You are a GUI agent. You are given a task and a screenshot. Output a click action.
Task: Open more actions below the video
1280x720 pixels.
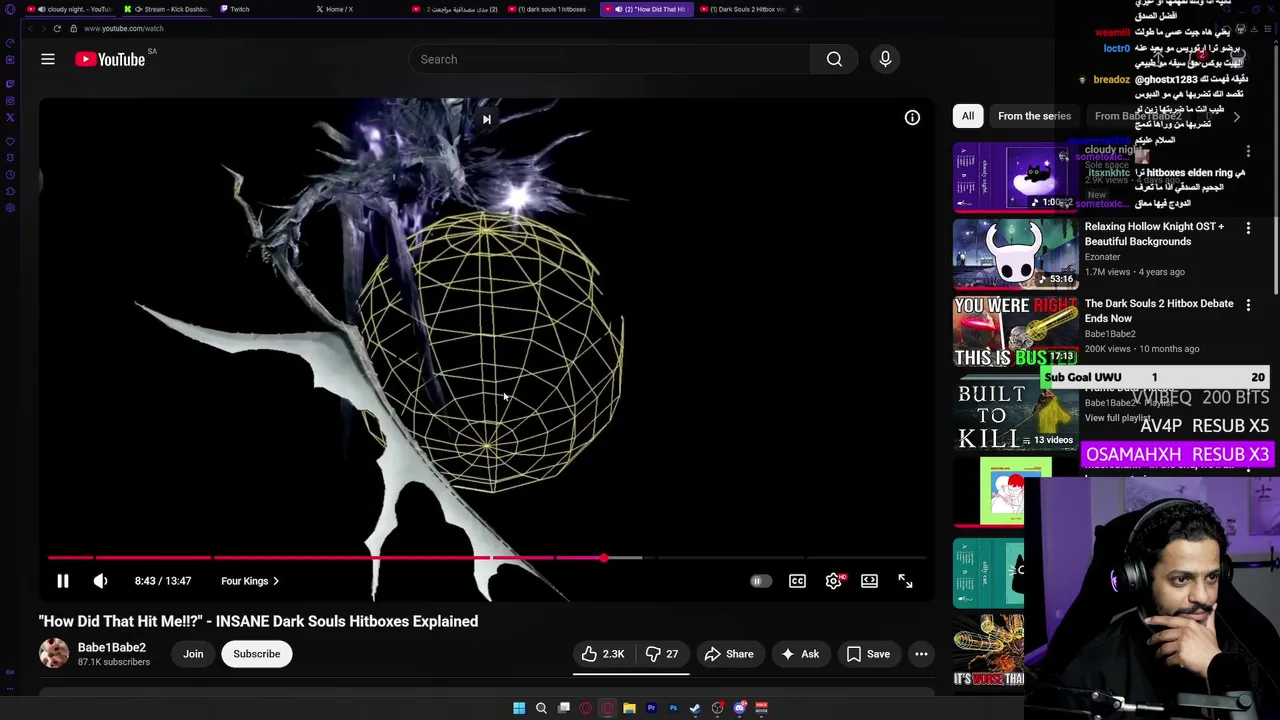pos(921,654)
